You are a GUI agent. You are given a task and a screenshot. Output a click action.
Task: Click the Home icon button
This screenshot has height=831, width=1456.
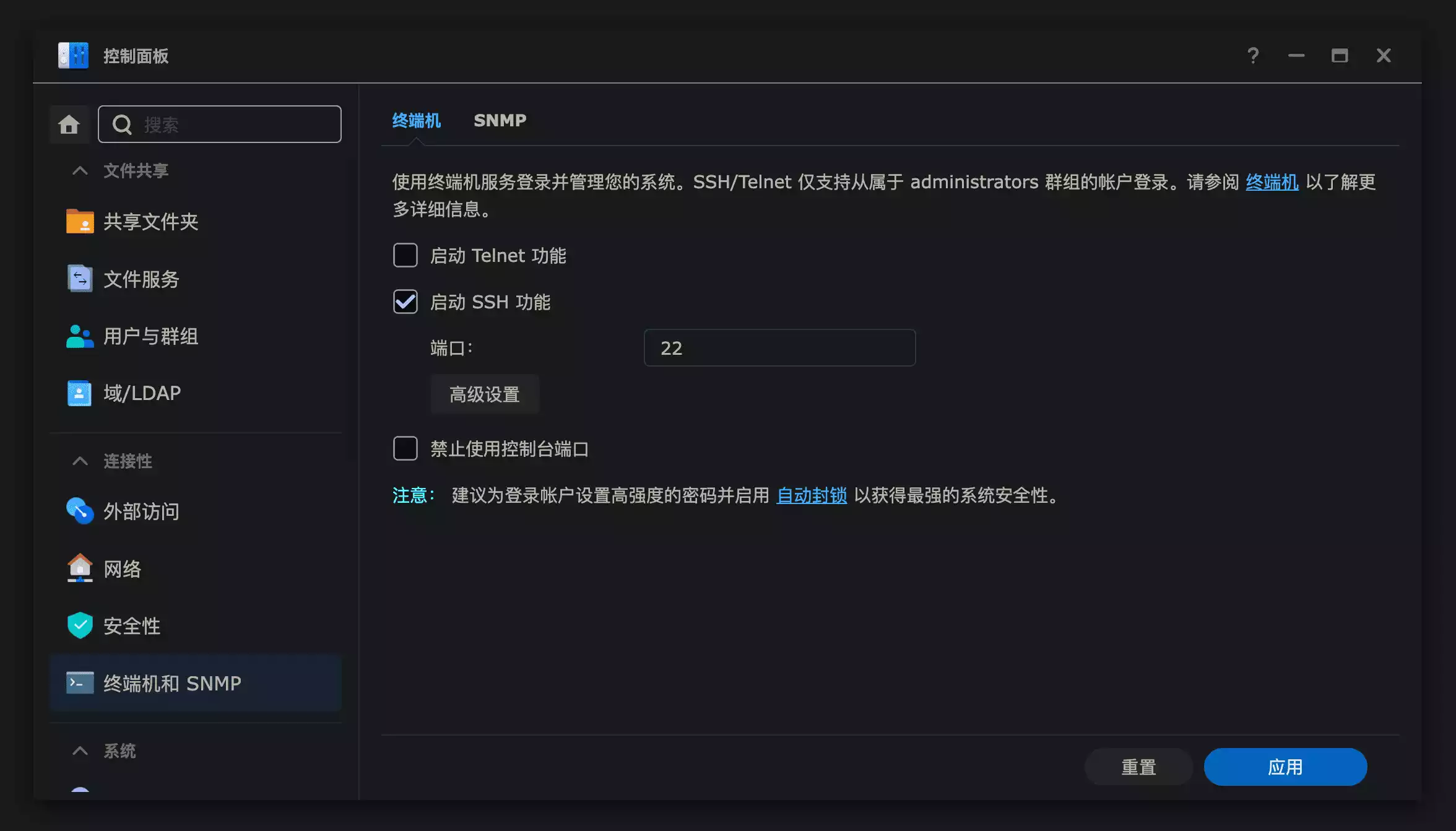coord(69,124)
